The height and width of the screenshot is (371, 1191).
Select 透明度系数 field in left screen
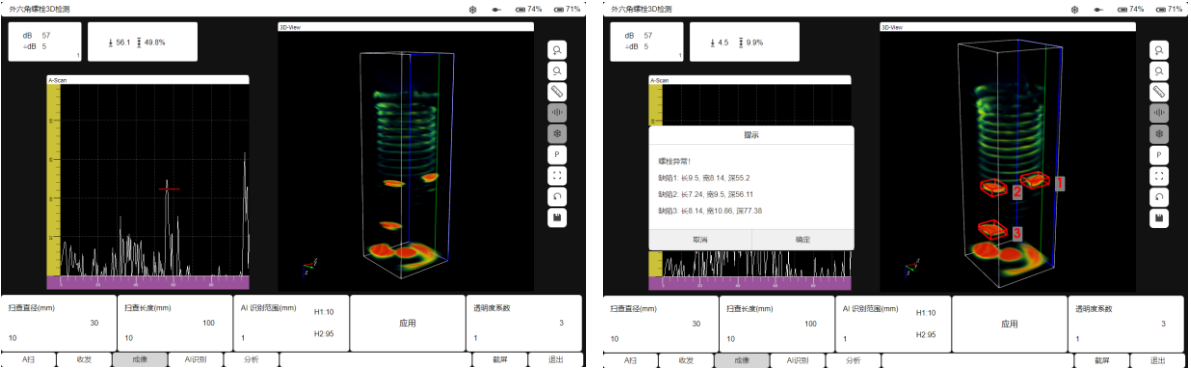[523, 323]
